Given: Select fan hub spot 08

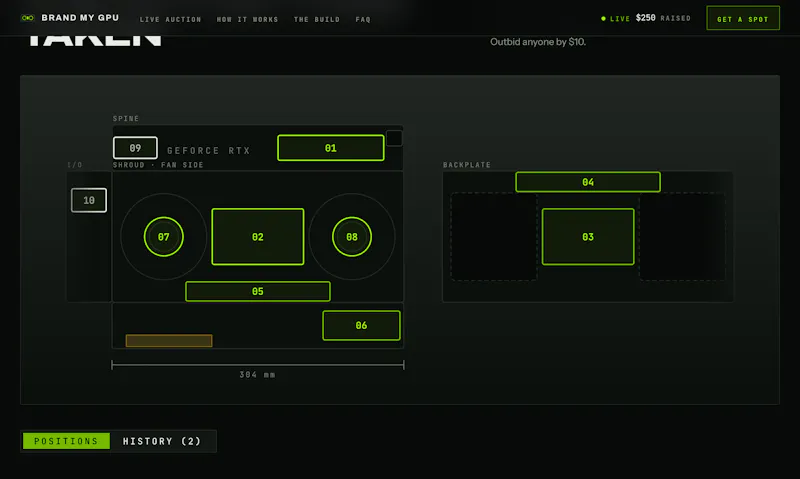Looking at the screenshot, I should coord(352,237).
